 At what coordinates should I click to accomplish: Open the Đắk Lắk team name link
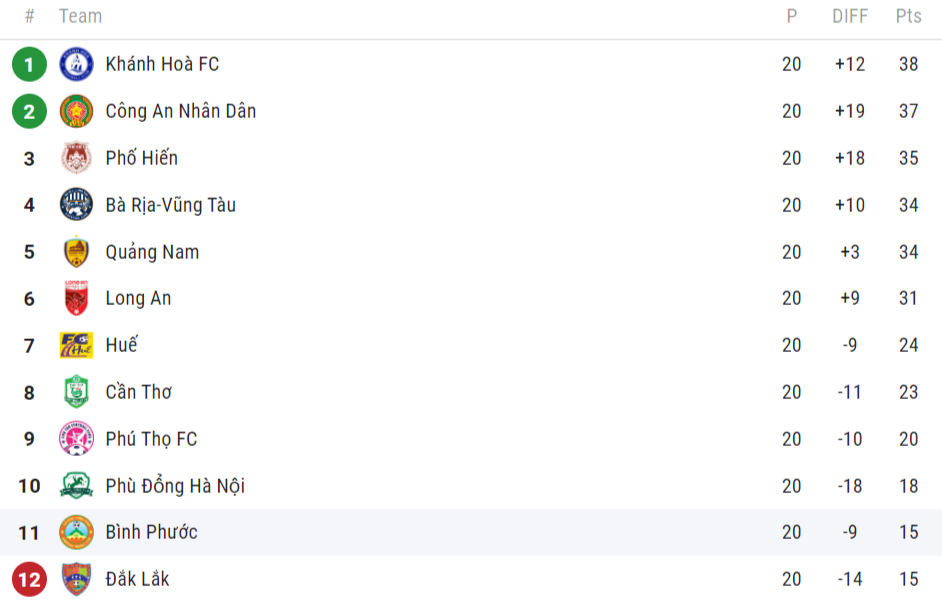click(137, 579)
